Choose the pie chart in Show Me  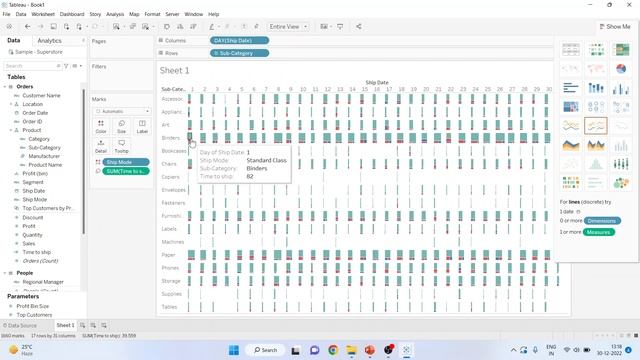[x=621, y=69]
